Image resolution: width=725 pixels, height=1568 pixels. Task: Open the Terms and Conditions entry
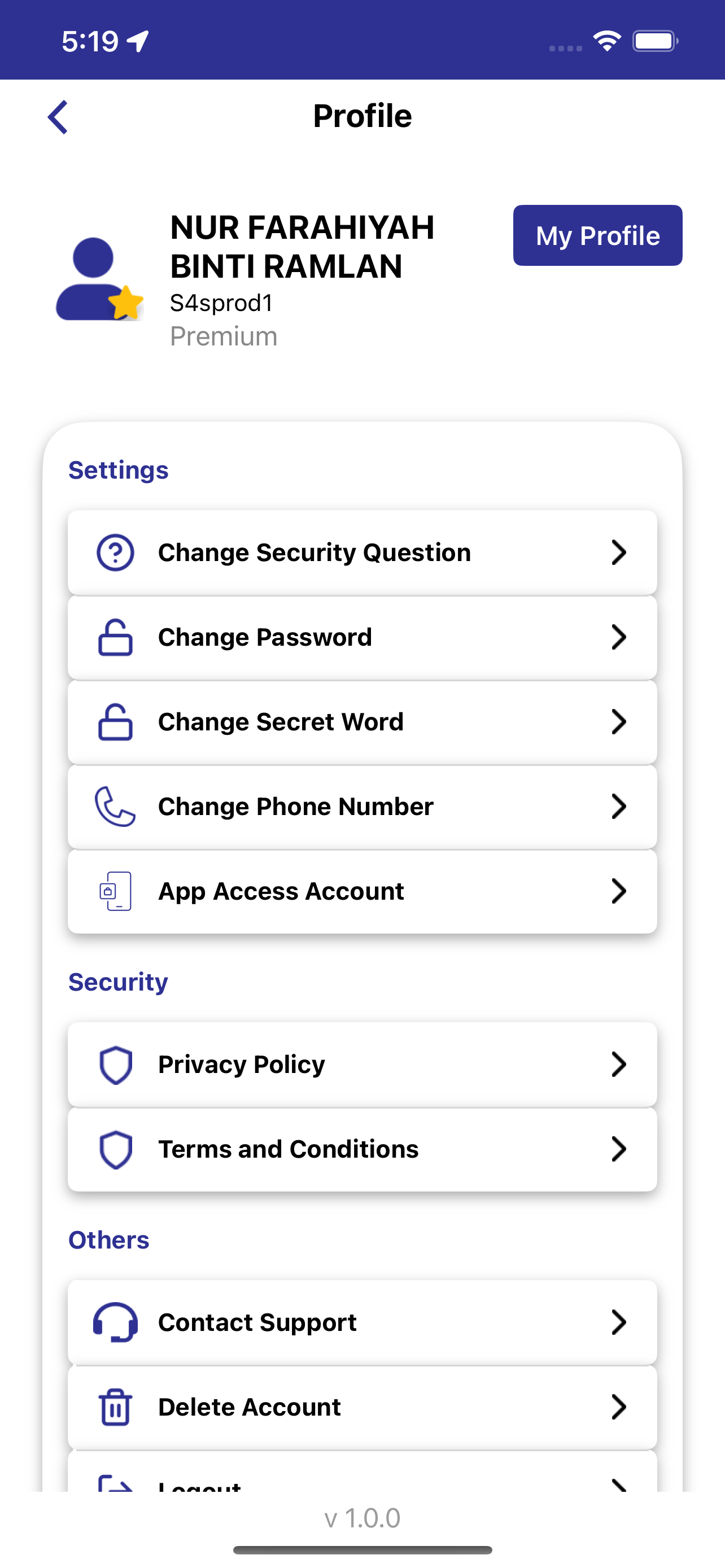(x=362, y=1149)
